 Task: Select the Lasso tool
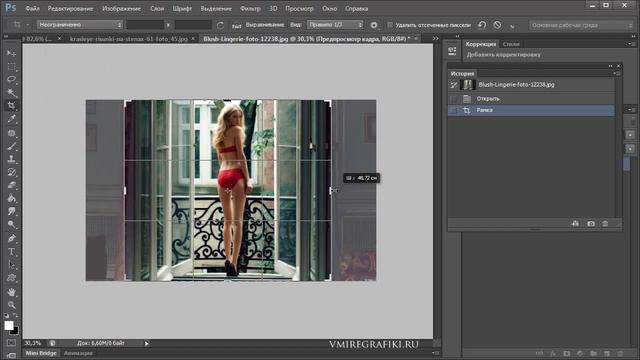tap(11, 79)
